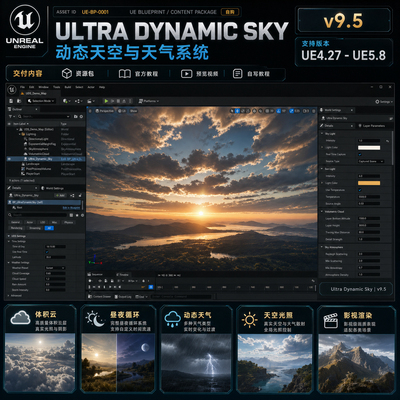400x400 pixels.
Task: Open the Build menu
Action: tap(68, 87)
